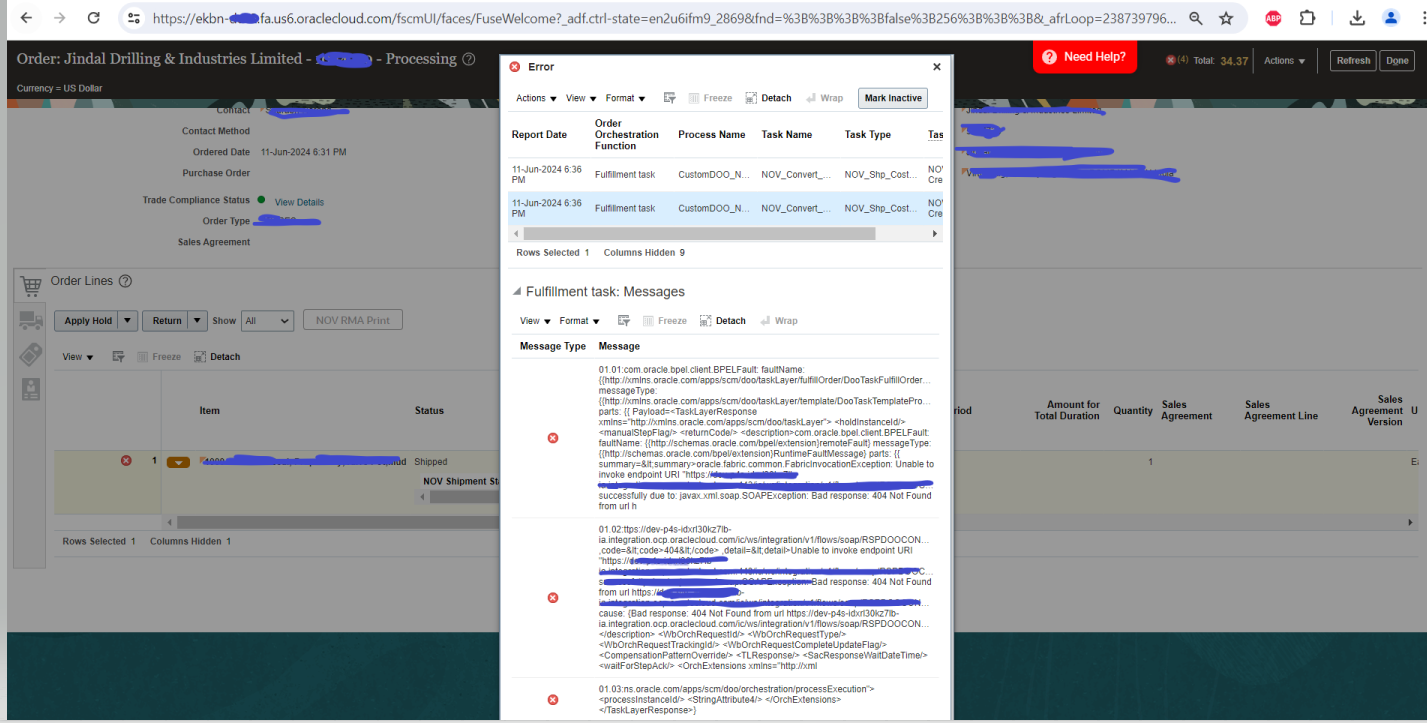
Task: Open the Actions dropdown in the Error dialog
Action: tap(535, 98)
